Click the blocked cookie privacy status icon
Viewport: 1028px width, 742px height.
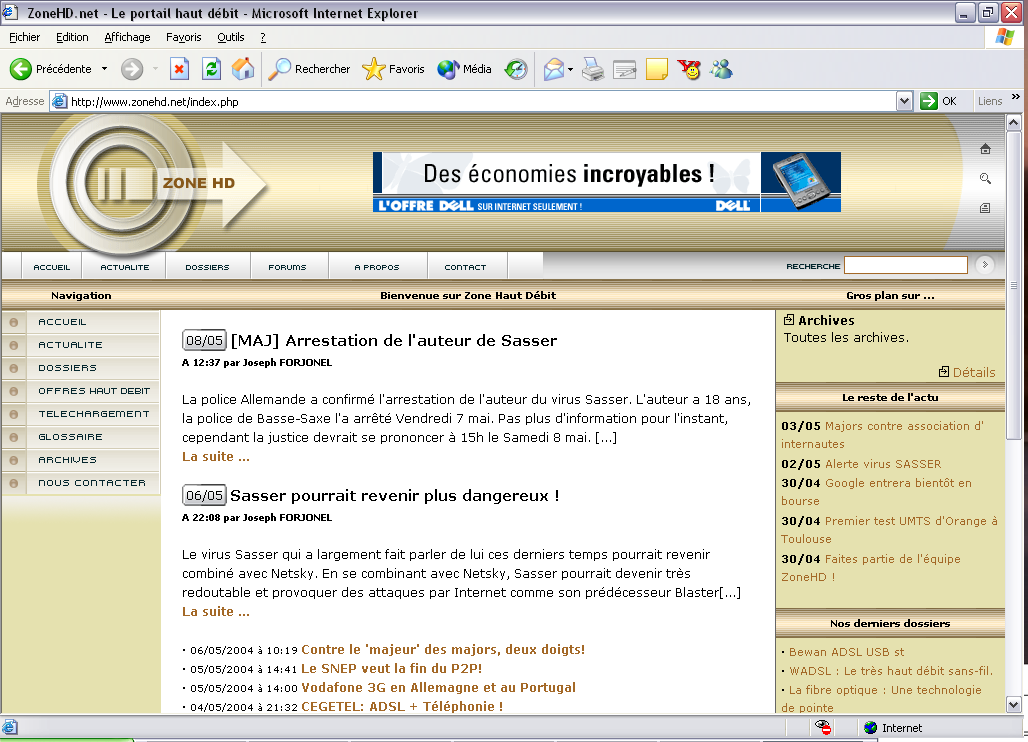pyautogui.click(x=823, y=727)
